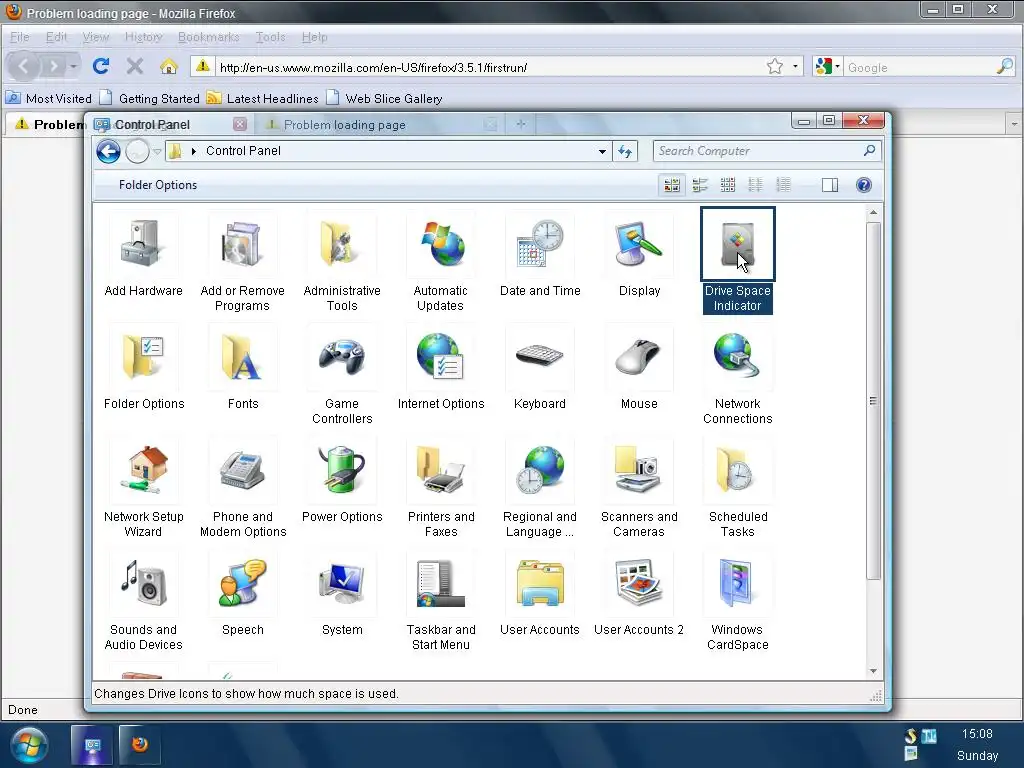Open the Firefox History menu
1024x768 pixels.
click(x=143, y=37)
